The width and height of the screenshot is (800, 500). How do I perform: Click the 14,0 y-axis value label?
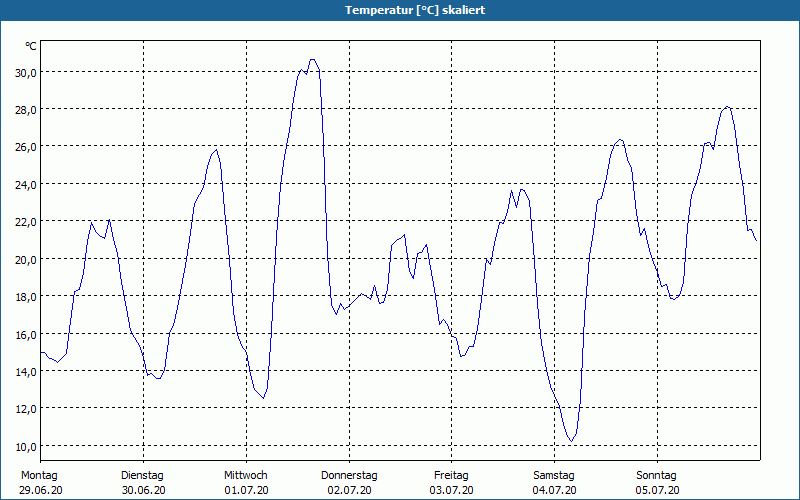coord(26,371)
